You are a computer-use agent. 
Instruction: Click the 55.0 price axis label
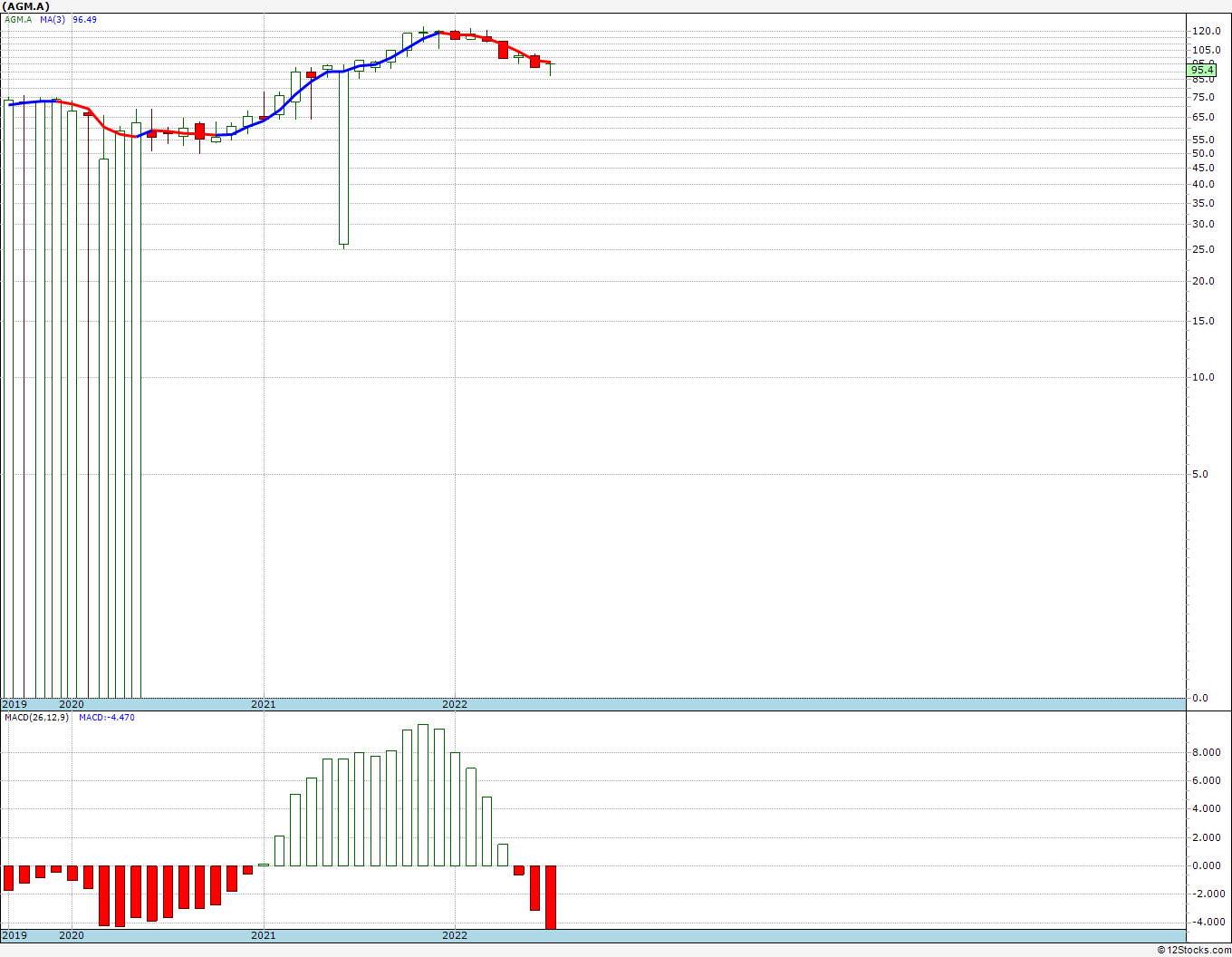pyautogui.click(x=1204, y=140)
